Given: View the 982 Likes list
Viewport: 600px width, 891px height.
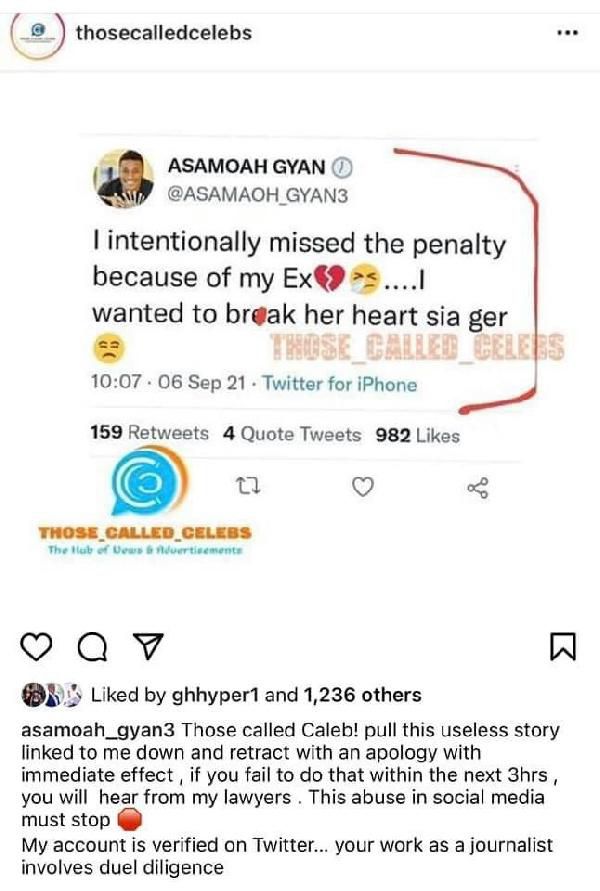Looking at the screenshot, I should [418, 435].
